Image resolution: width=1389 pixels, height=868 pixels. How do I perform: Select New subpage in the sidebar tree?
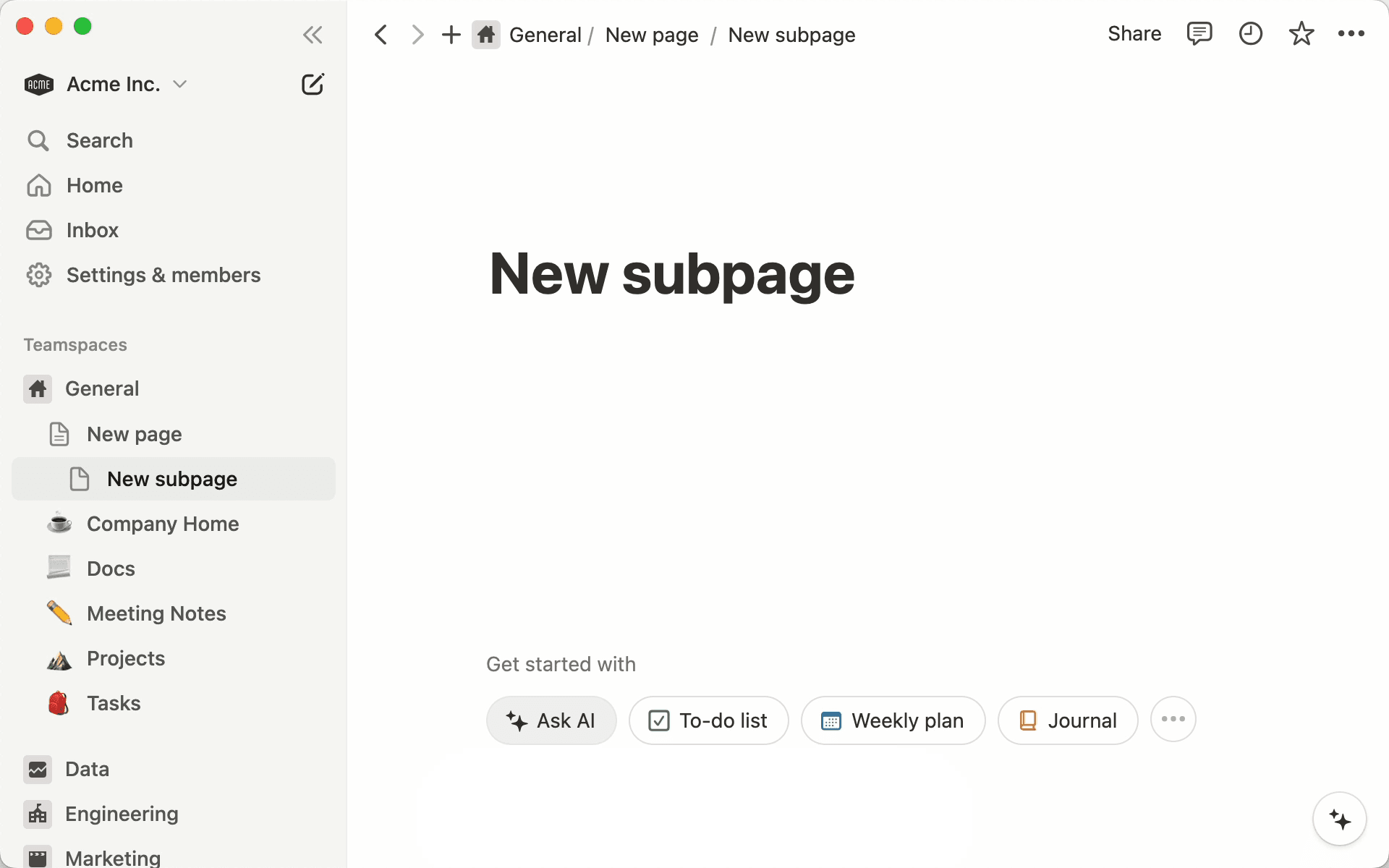pos(174,479)
